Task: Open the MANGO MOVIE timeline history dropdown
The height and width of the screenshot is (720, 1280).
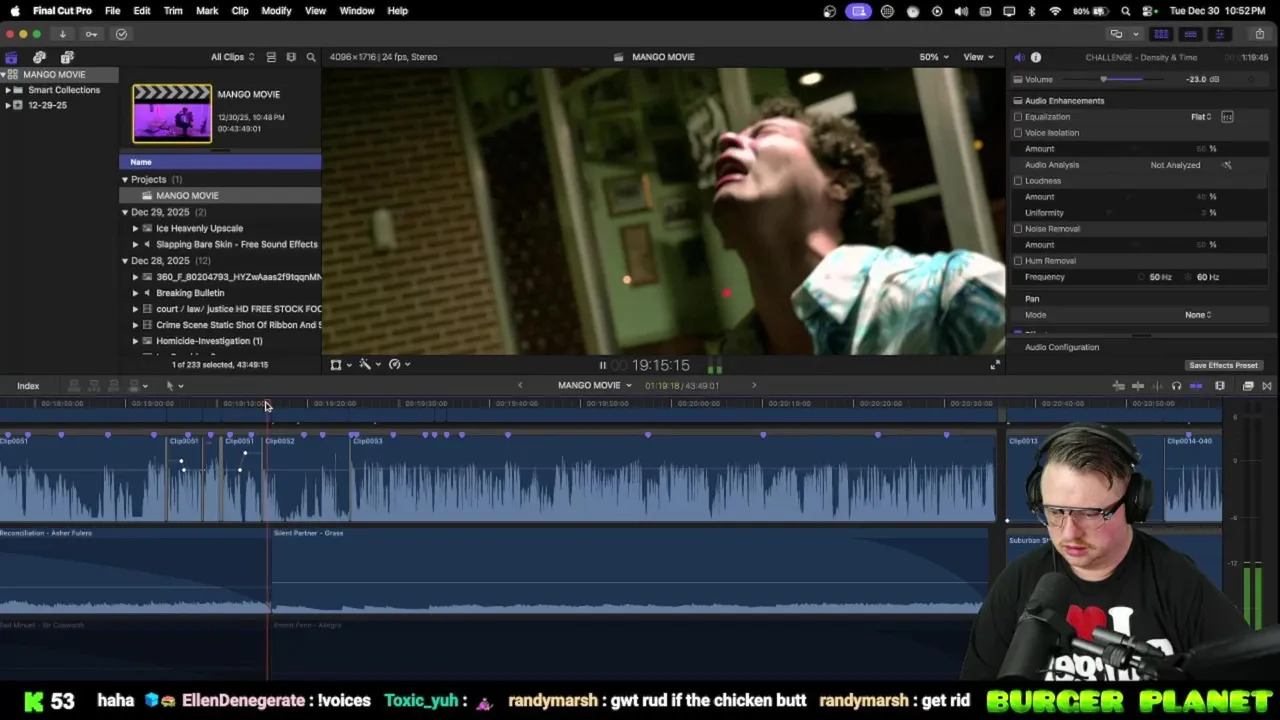Action: point(595,386)
